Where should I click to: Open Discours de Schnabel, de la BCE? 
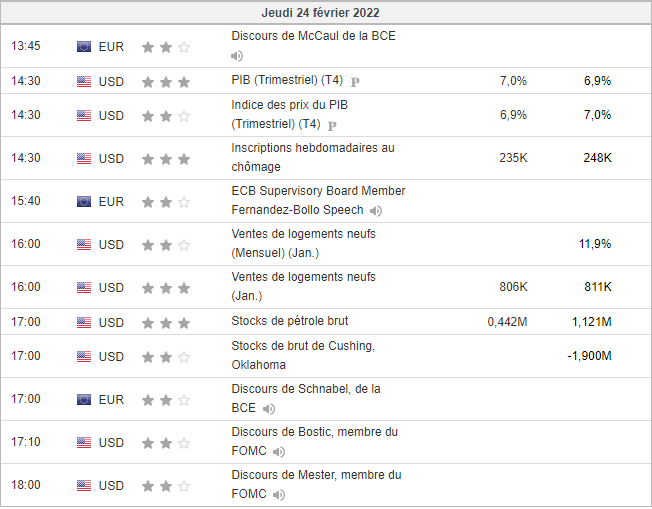point(305,389)
